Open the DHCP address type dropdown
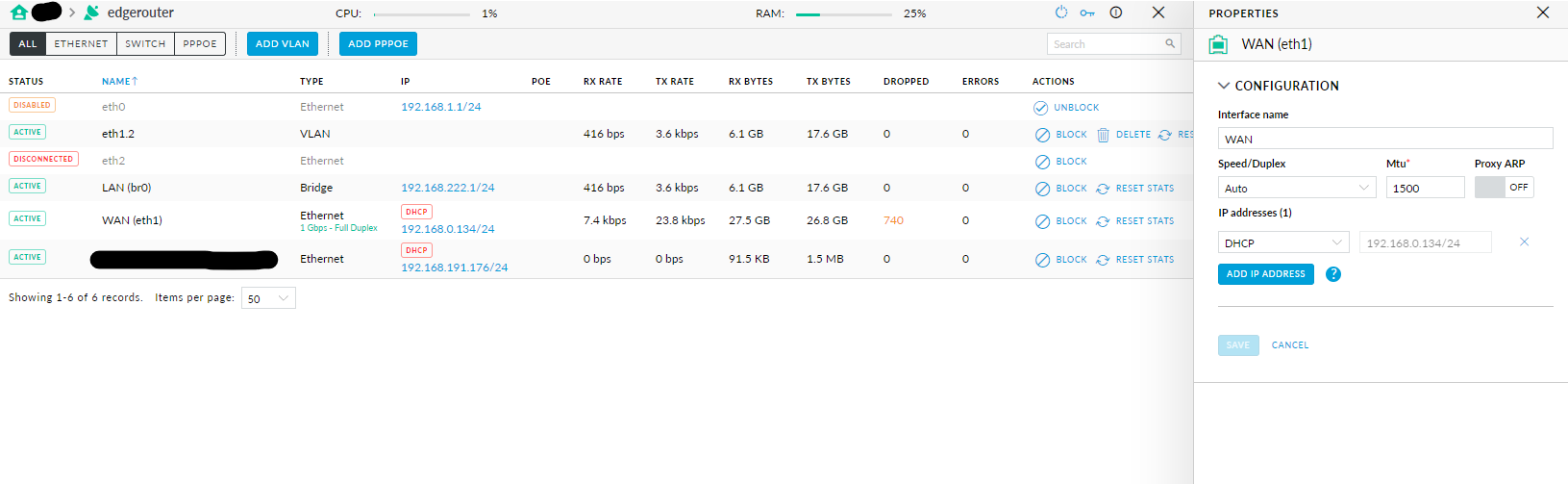This screenshot has width=1568, height=484. coord(1283,242)
